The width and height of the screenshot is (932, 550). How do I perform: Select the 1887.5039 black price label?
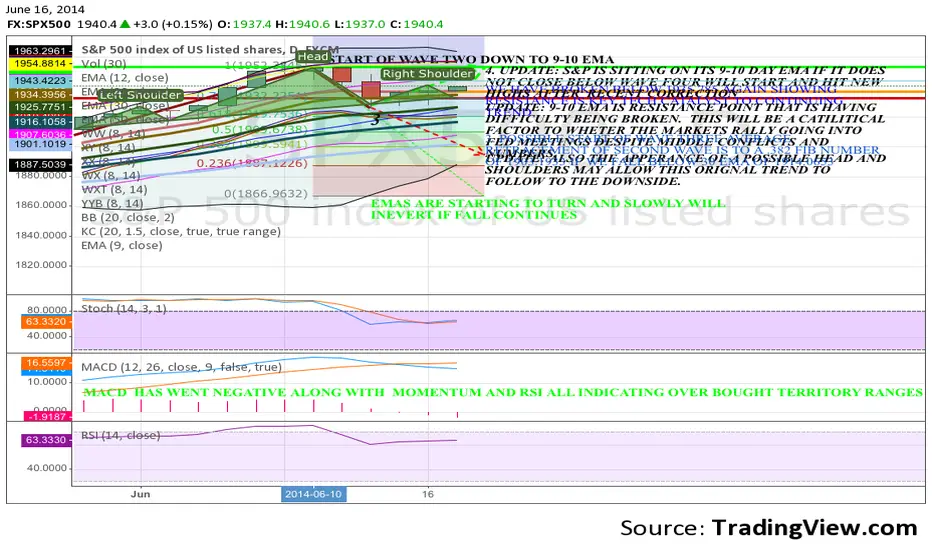point(40,164)
